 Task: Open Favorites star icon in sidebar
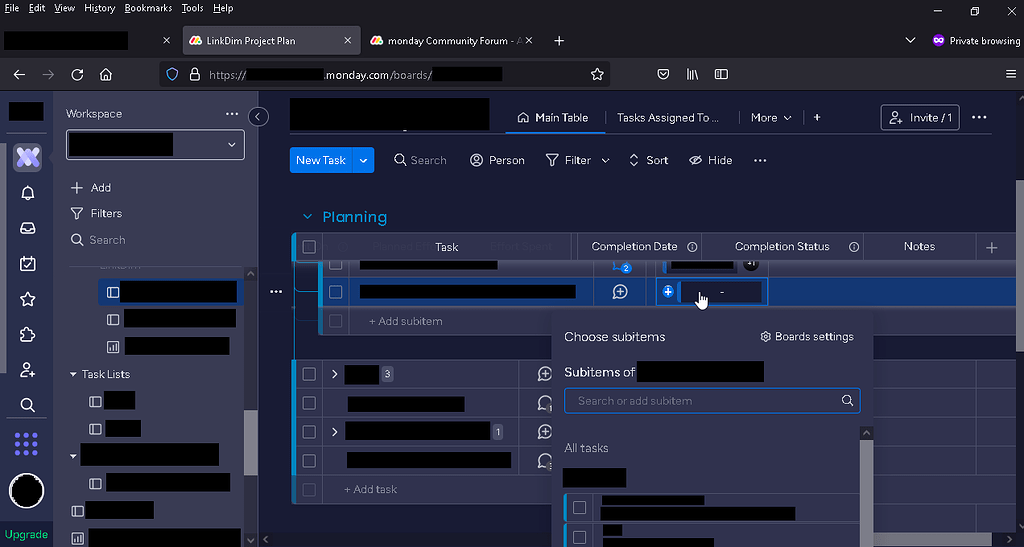pos(28,299)
